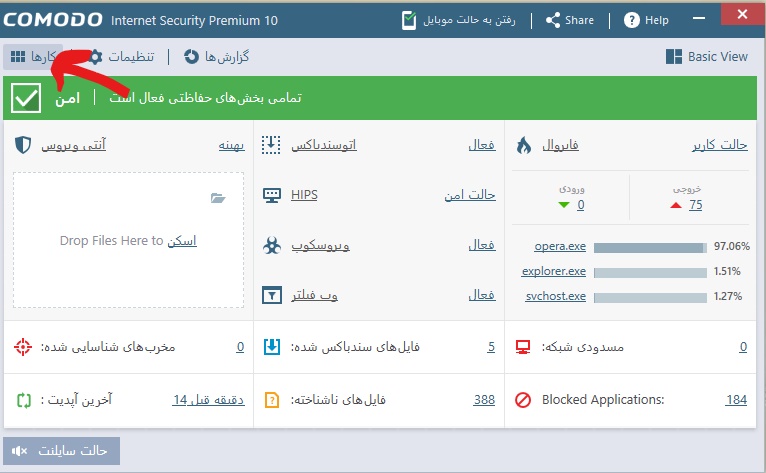Open last update time link
This screenshot has width=766, height=473.
pyautogui.click(x=208, y=400)
